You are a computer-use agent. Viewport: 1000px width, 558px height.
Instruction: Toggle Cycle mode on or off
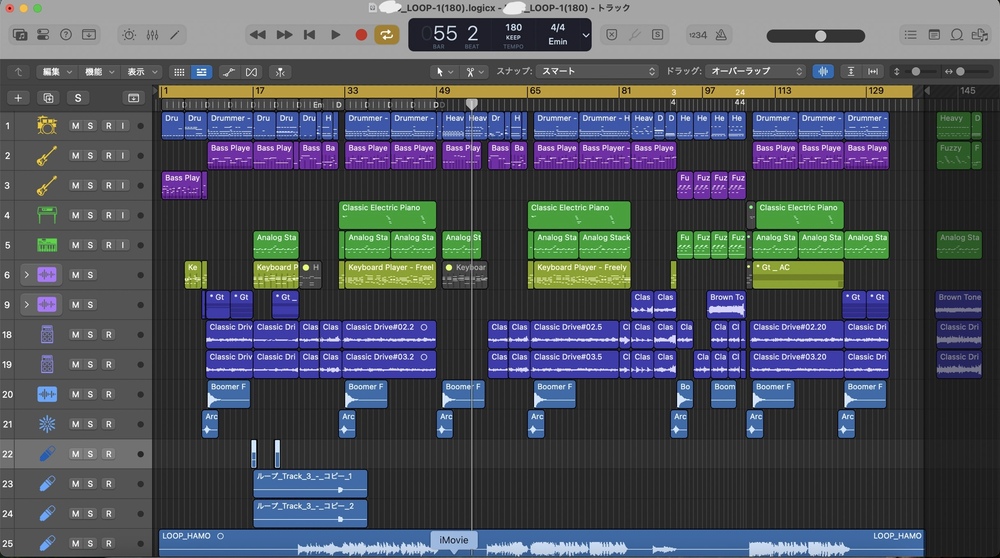[x=385, y=34]
